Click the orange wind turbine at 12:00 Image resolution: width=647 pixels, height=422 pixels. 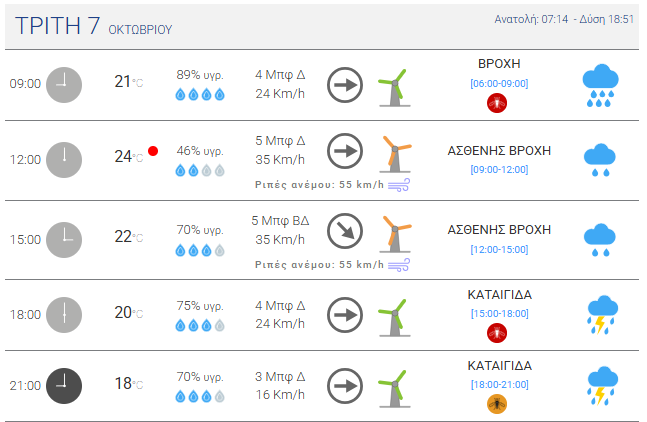click(x=397, y=152)
